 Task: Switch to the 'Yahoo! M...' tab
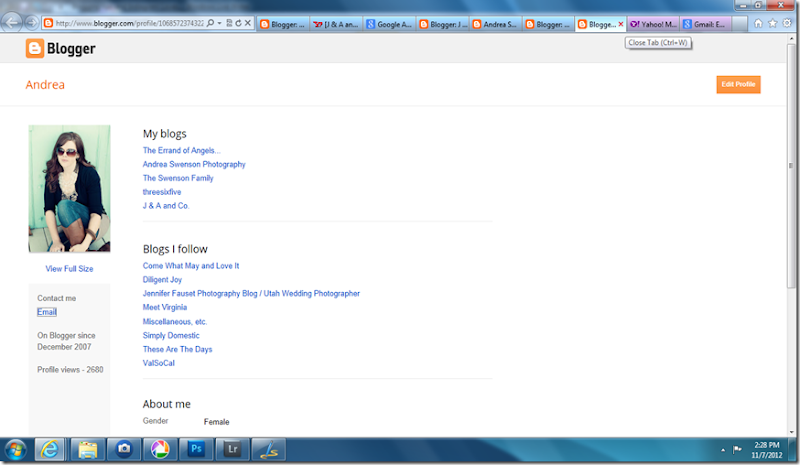pos(654,24)
